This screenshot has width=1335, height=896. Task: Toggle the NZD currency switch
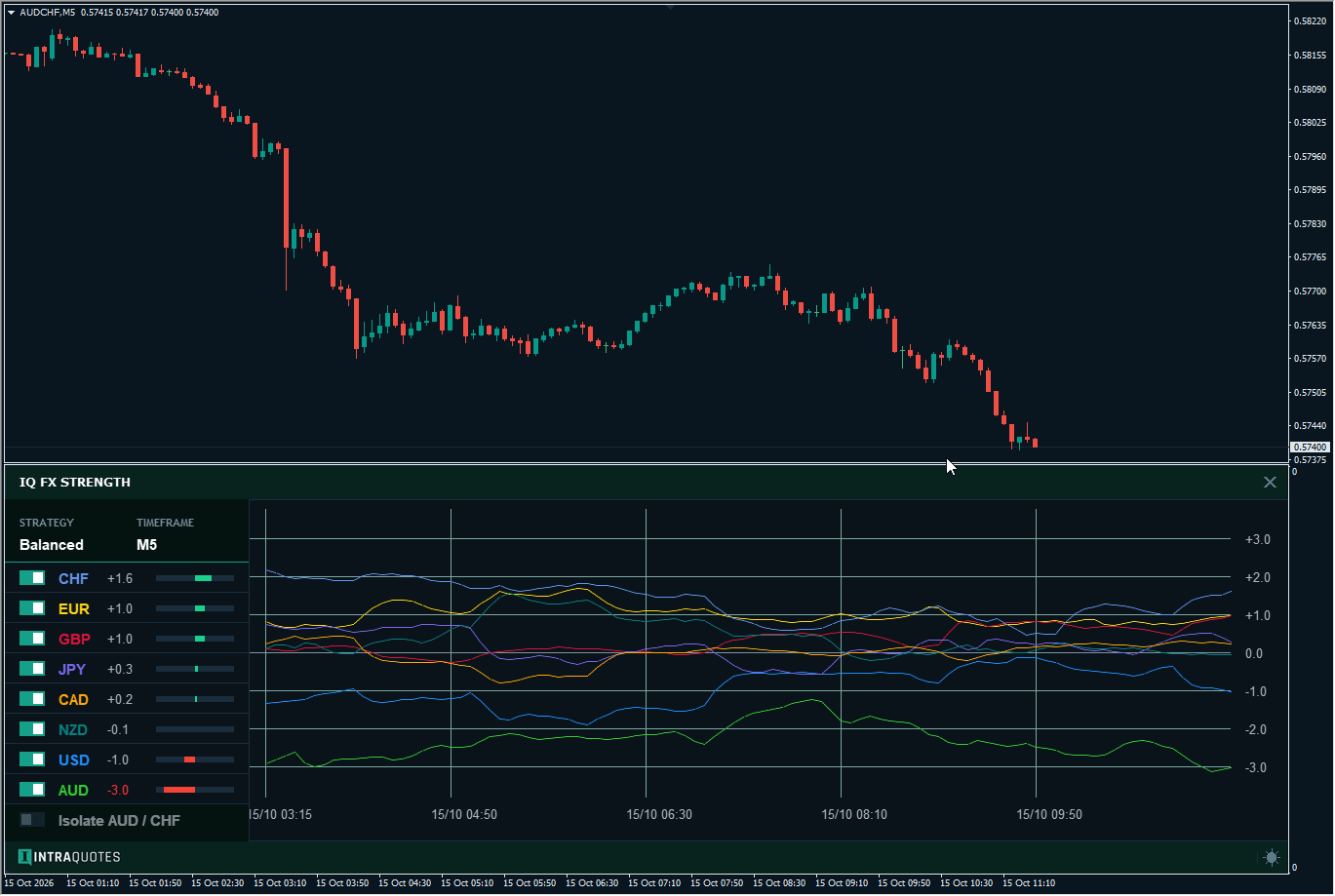click(32, 729)
